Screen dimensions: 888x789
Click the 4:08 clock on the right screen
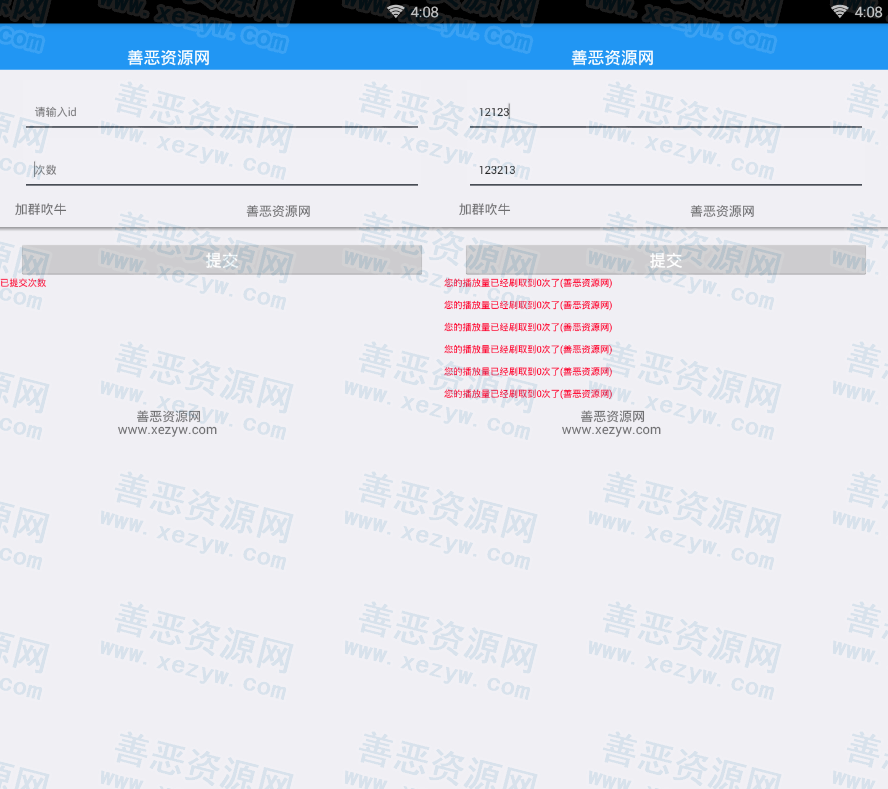[x=868, y=12]
